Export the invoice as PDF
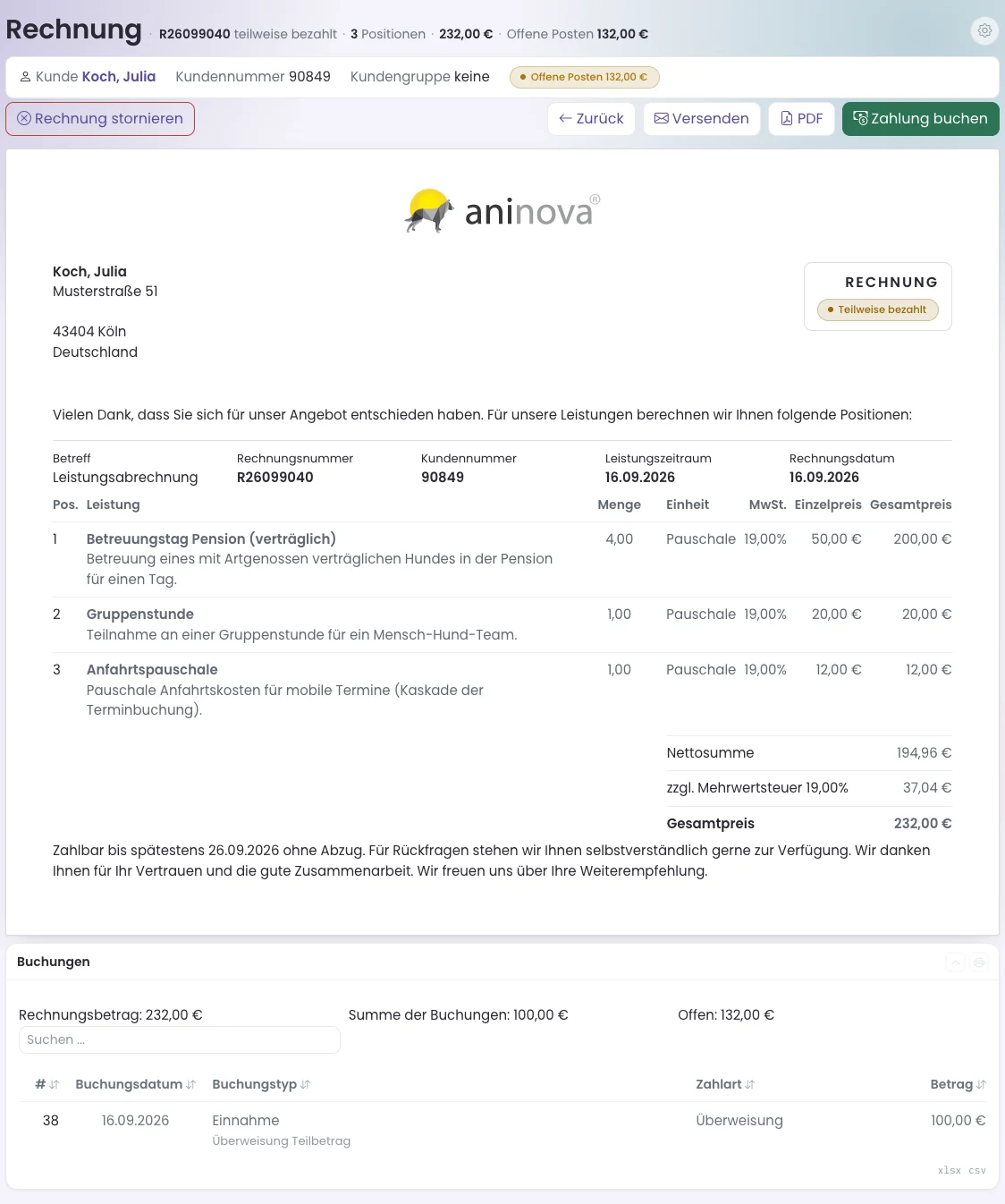This screenshot has width=1005, height=1204. coord(802,119)
